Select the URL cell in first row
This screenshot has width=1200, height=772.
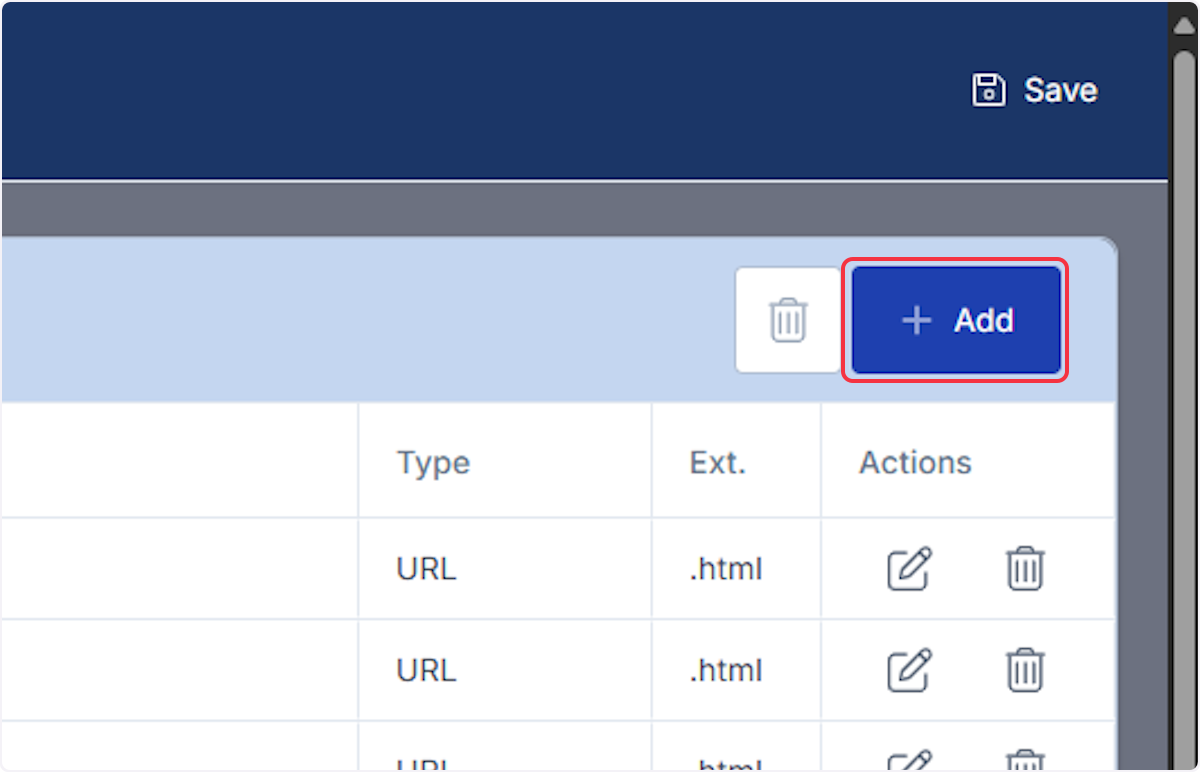(x=505, y=569)
